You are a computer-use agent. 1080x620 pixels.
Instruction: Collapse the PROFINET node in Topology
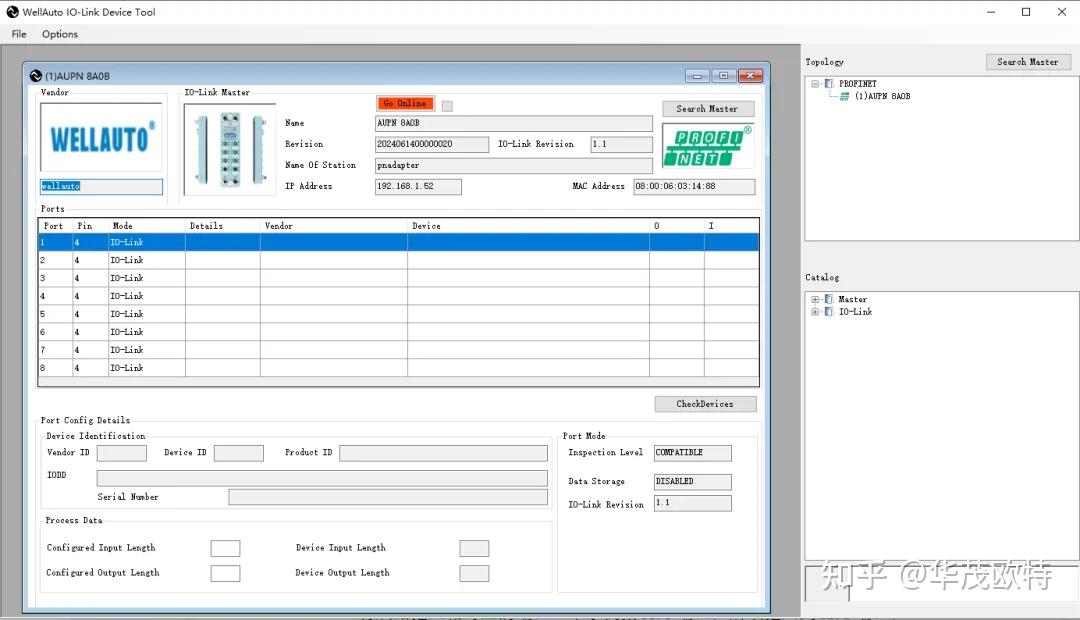(813, 83)
